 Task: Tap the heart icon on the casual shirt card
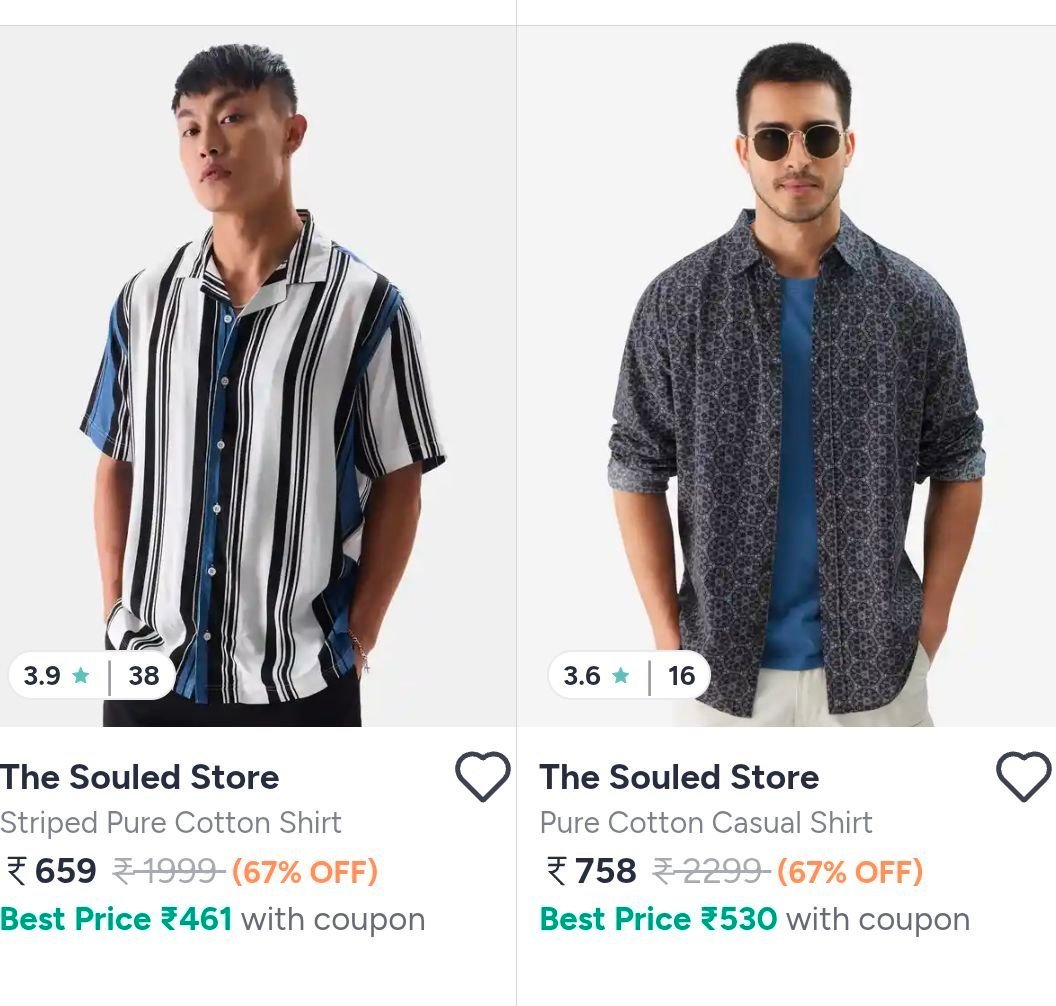pyautogui.click(x=1022, y=776)
